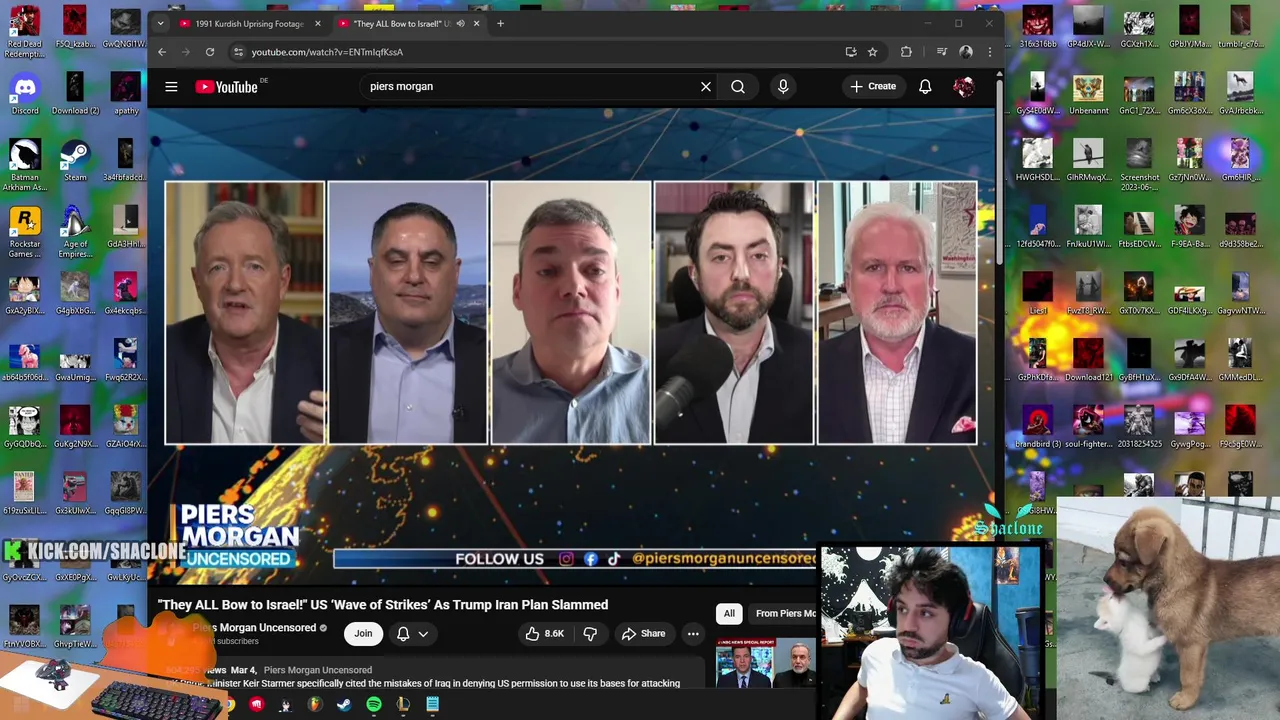Expand subscription notification bell dropdown
The height and width of the screenshot is (720, 1280).
tap(412, 633)
